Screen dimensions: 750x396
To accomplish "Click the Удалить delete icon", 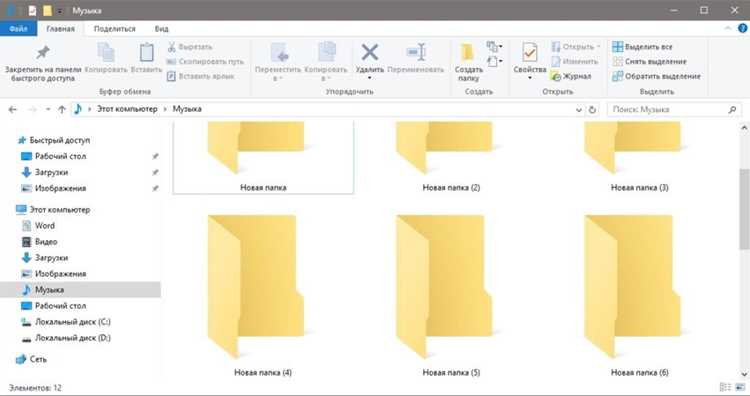I will [x=369, y=52].
